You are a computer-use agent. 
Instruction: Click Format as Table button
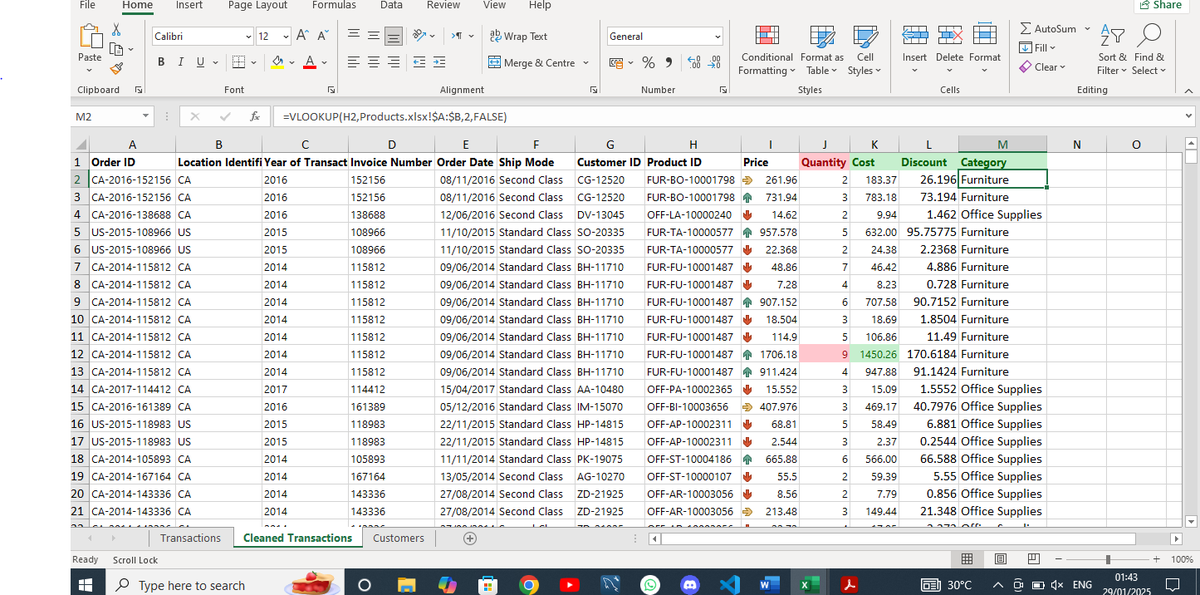(x=821, y=50)
